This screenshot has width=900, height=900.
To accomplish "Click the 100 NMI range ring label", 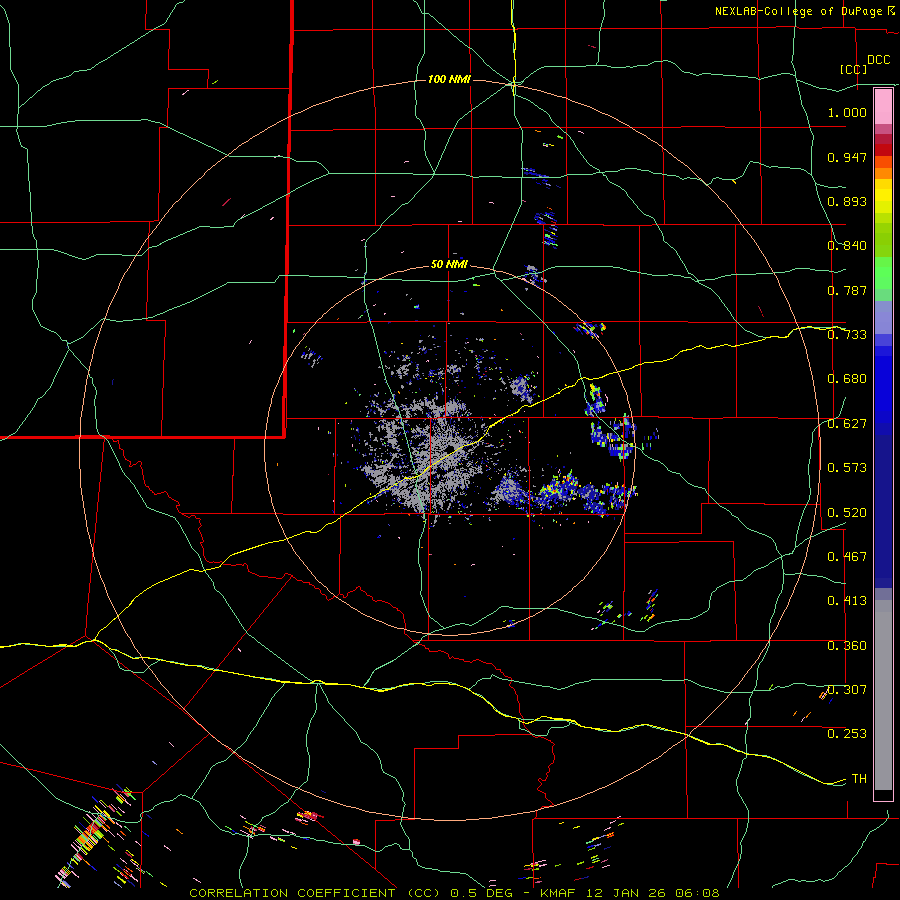I will (449, 79).
